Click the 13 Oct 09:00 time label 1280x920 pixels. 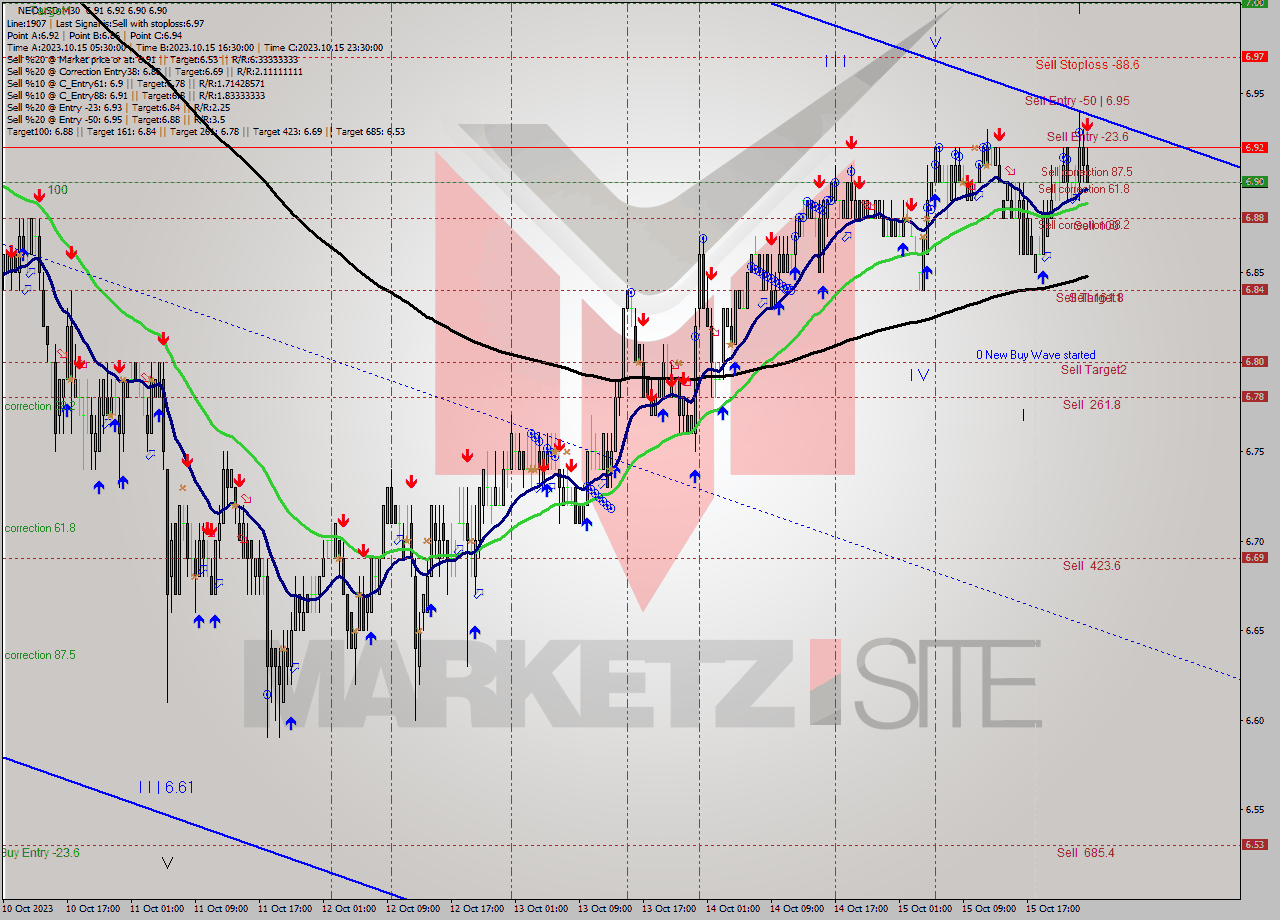pyautogui.click(x=605, y=909)
